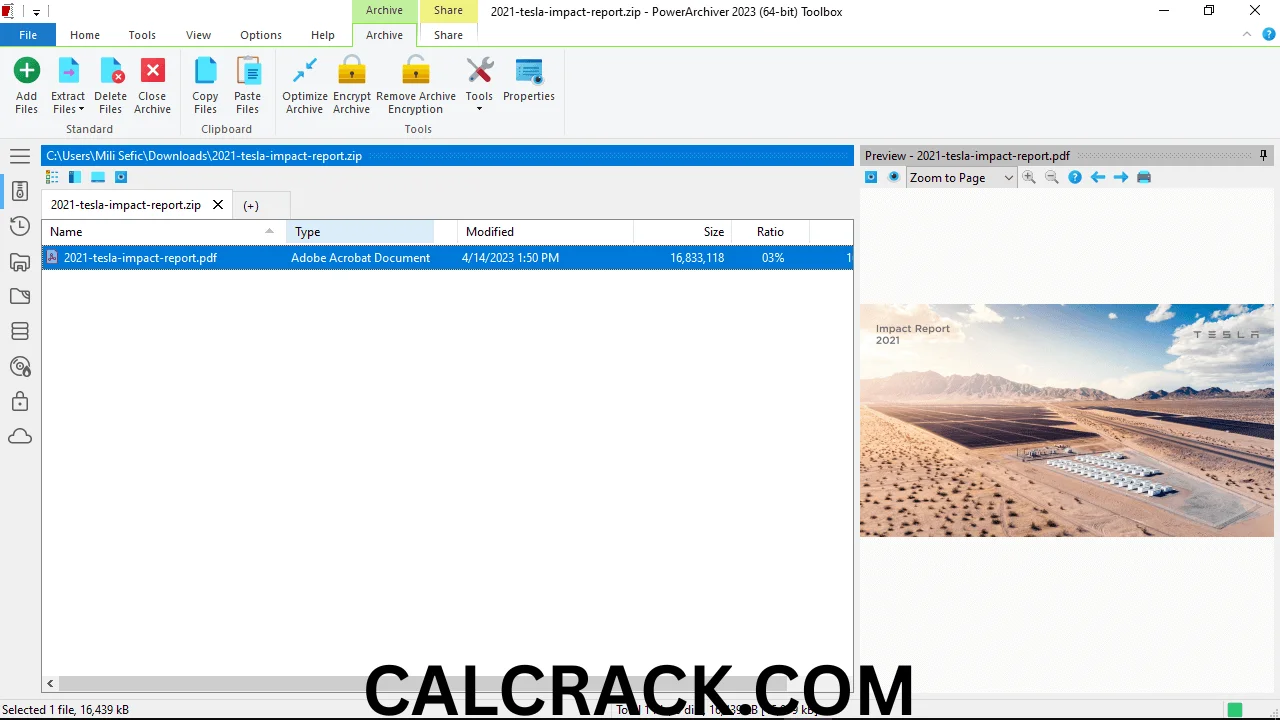Open a new tab with (+)

tap(251, 205)
